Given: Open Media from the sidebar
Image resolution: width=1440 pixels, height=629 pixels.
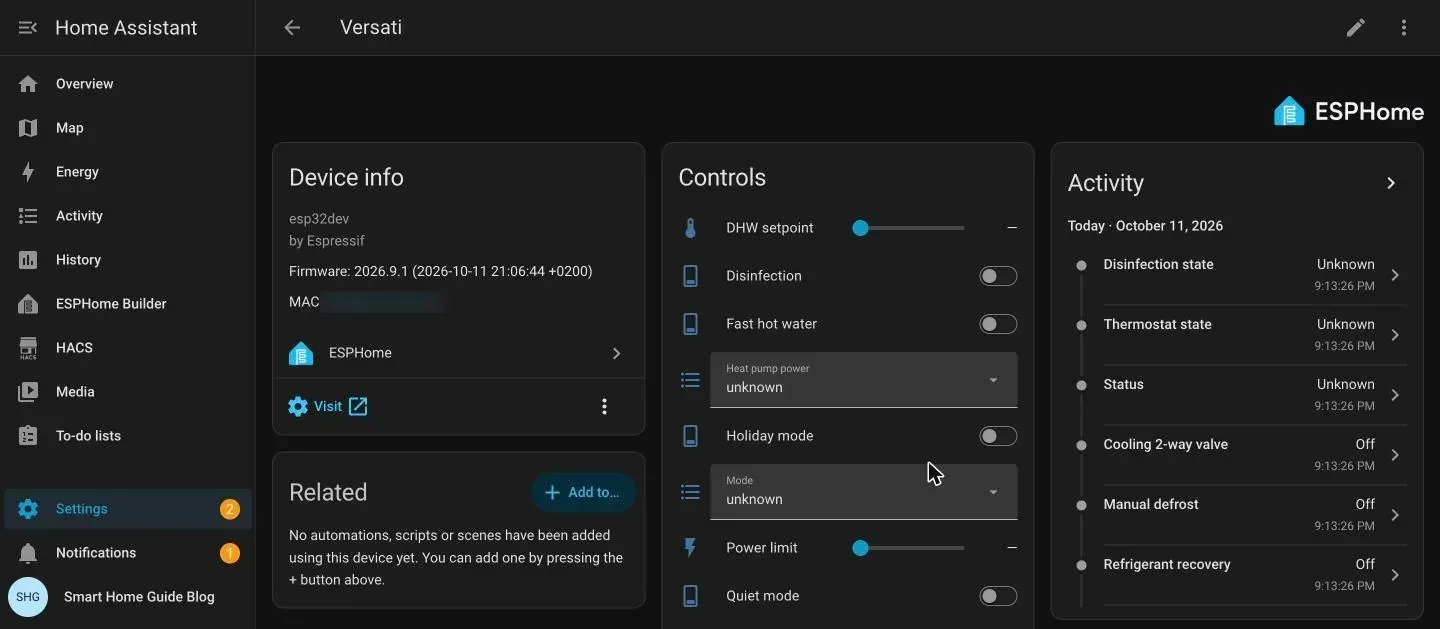Looking at the screenshot, I should point(128,392).
